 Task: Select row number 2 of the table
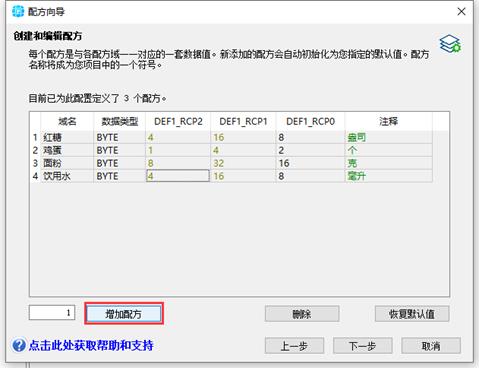(x=35, y=150)
